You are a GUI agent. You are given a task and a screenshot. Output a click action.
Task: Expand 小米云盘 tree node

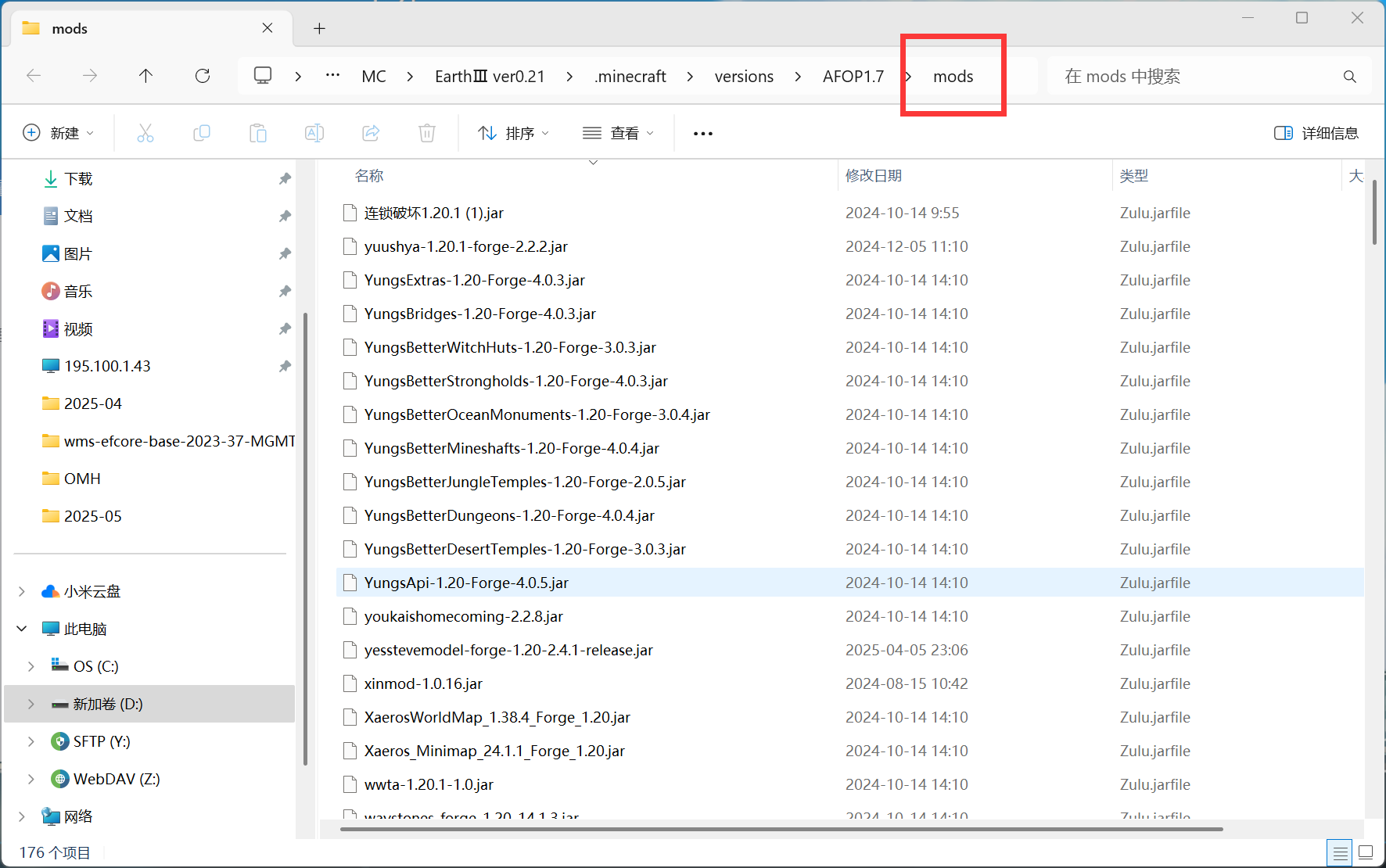22,592
